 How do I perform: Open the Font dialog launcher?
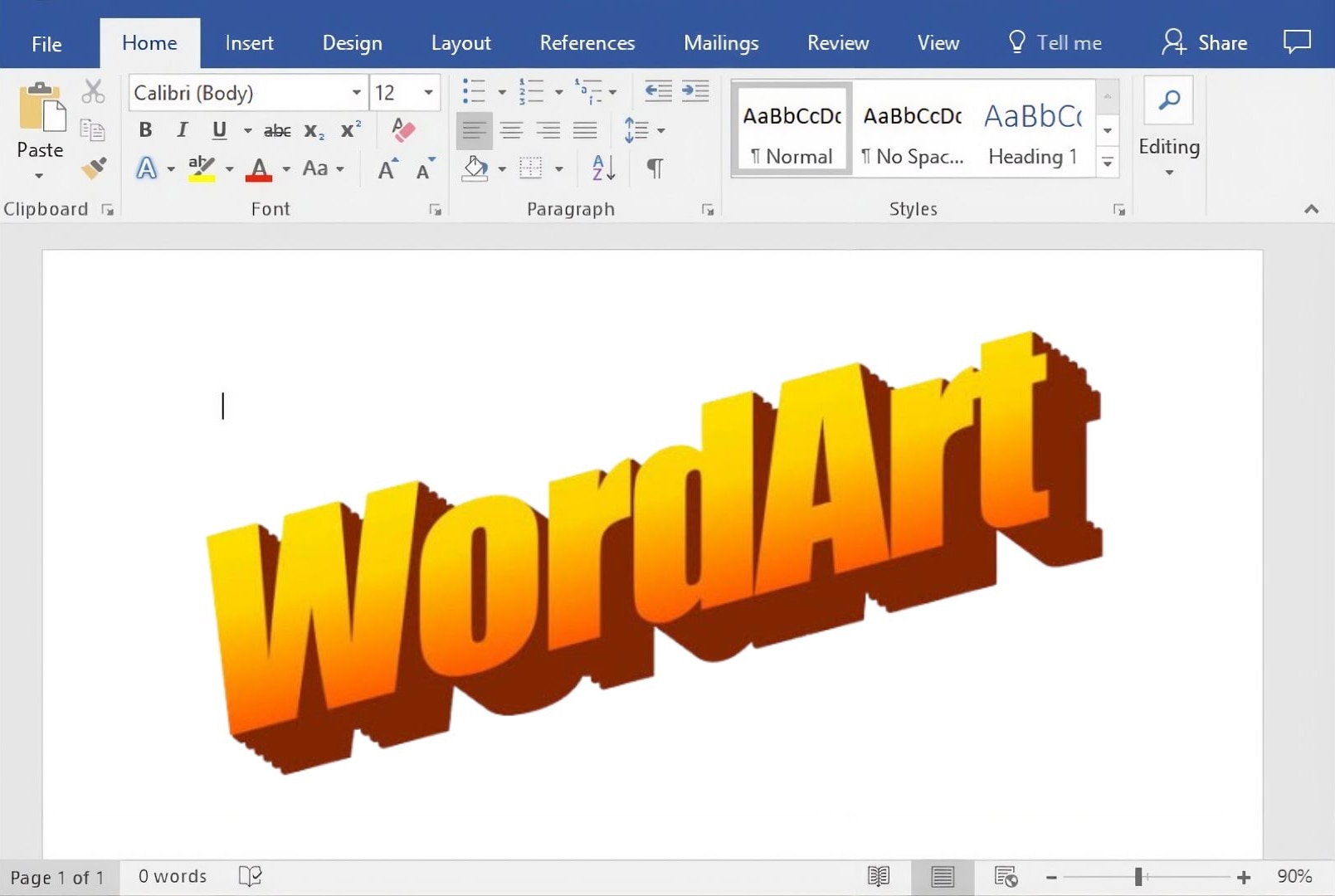pos(435,210)
